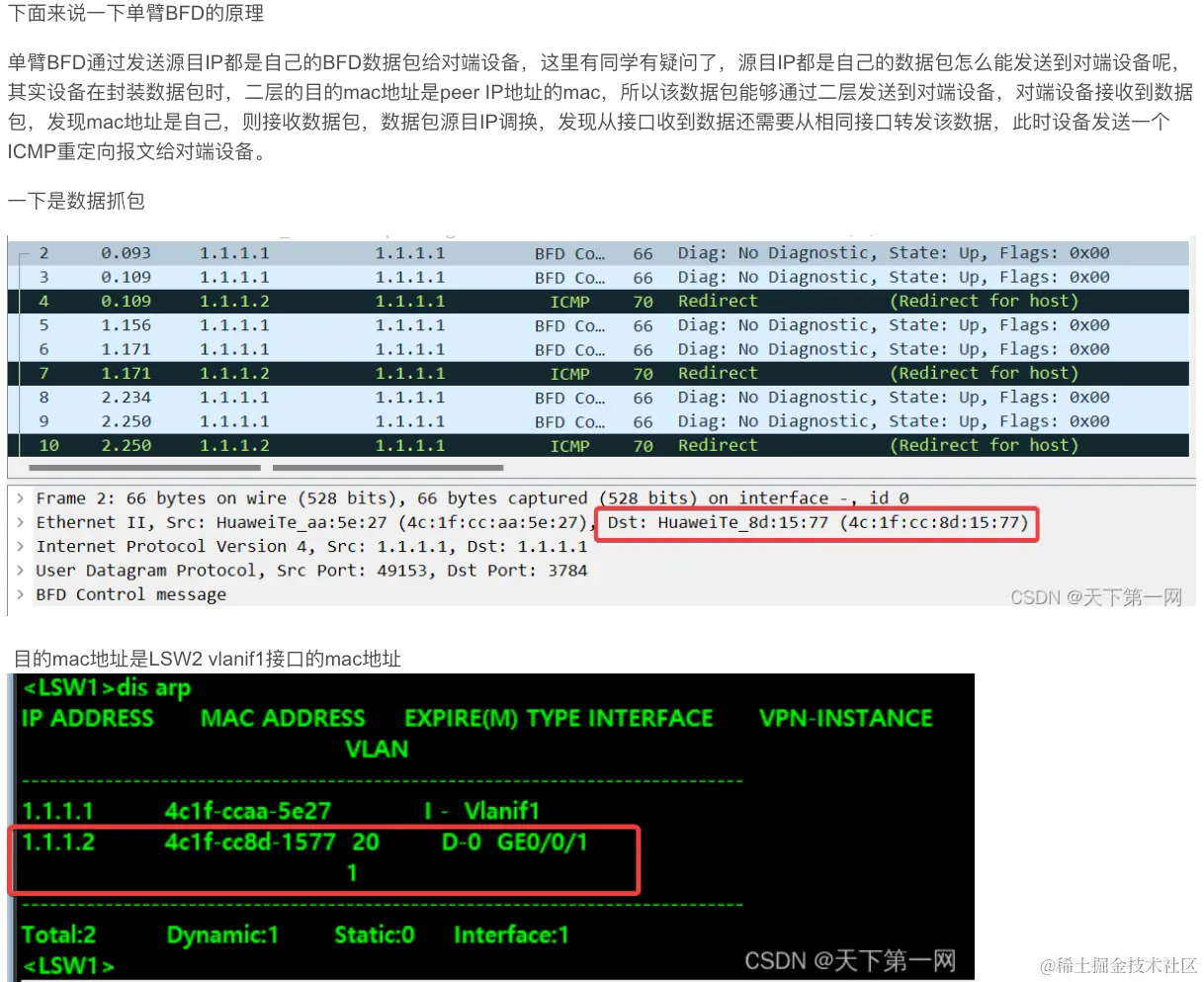The height and width of the screenshot is (982, 1204).
Task: Expand the BFD Control message row
Action: [20, 594]
